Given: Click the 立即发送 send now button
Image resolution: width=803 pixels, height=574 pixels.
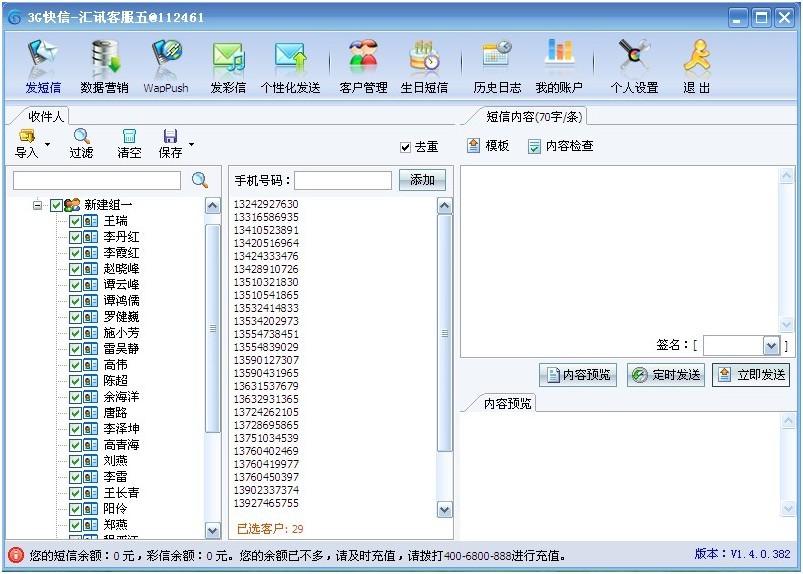Looking at the screenshot, I should (x=751, y=375).
